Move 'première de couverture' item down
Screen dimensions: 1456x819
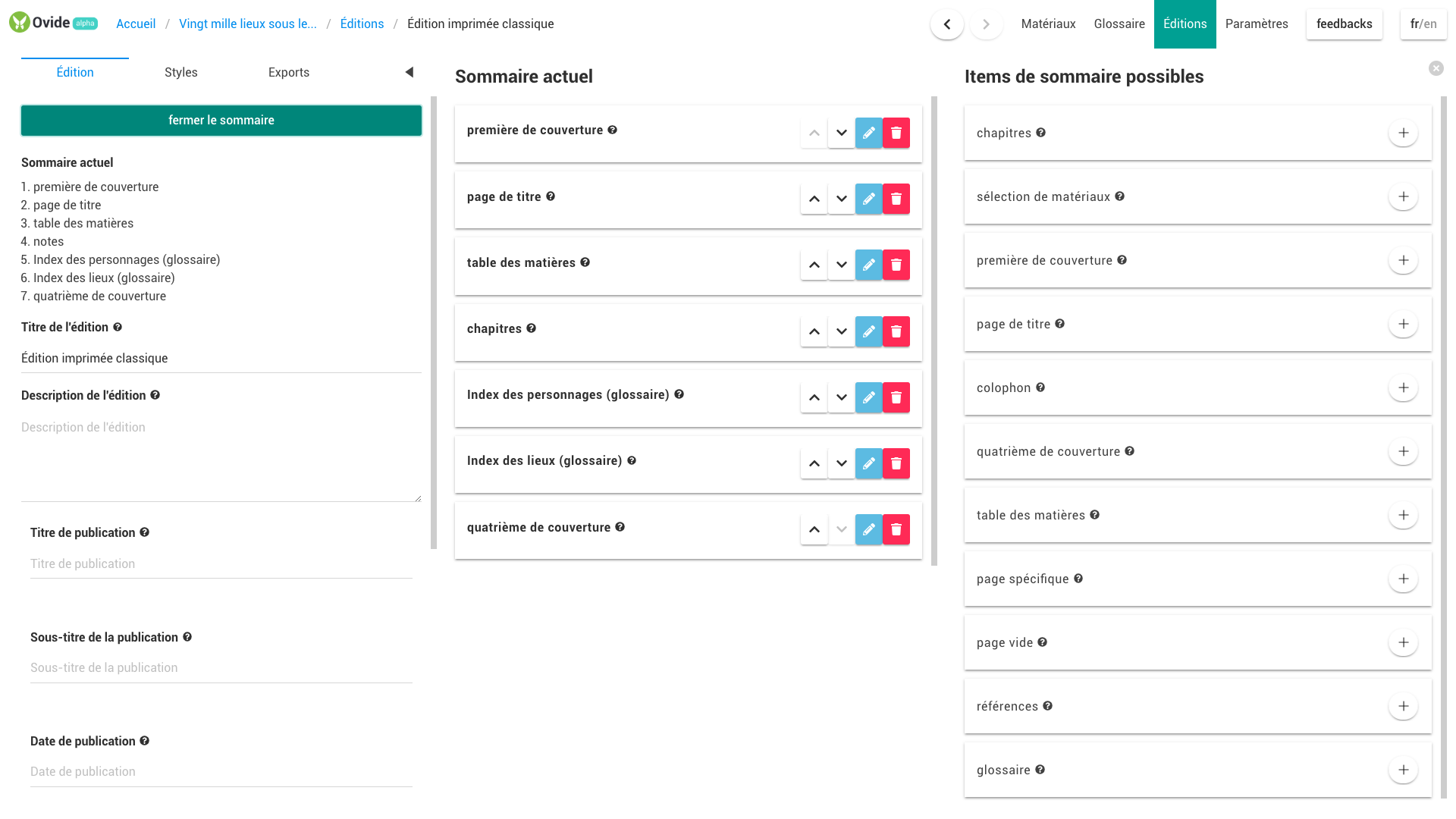tap(841, 133)
